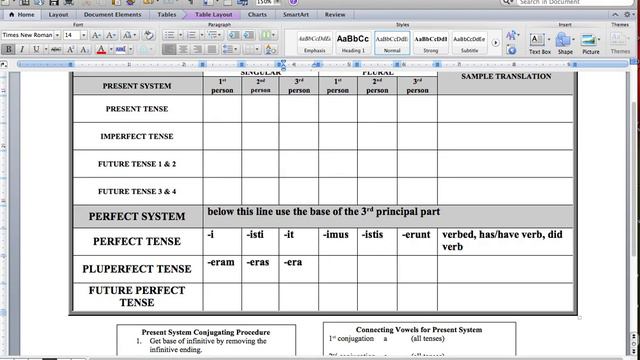Switch to the Layout tab
Screen dimensions: 640x360
point(58,14)
